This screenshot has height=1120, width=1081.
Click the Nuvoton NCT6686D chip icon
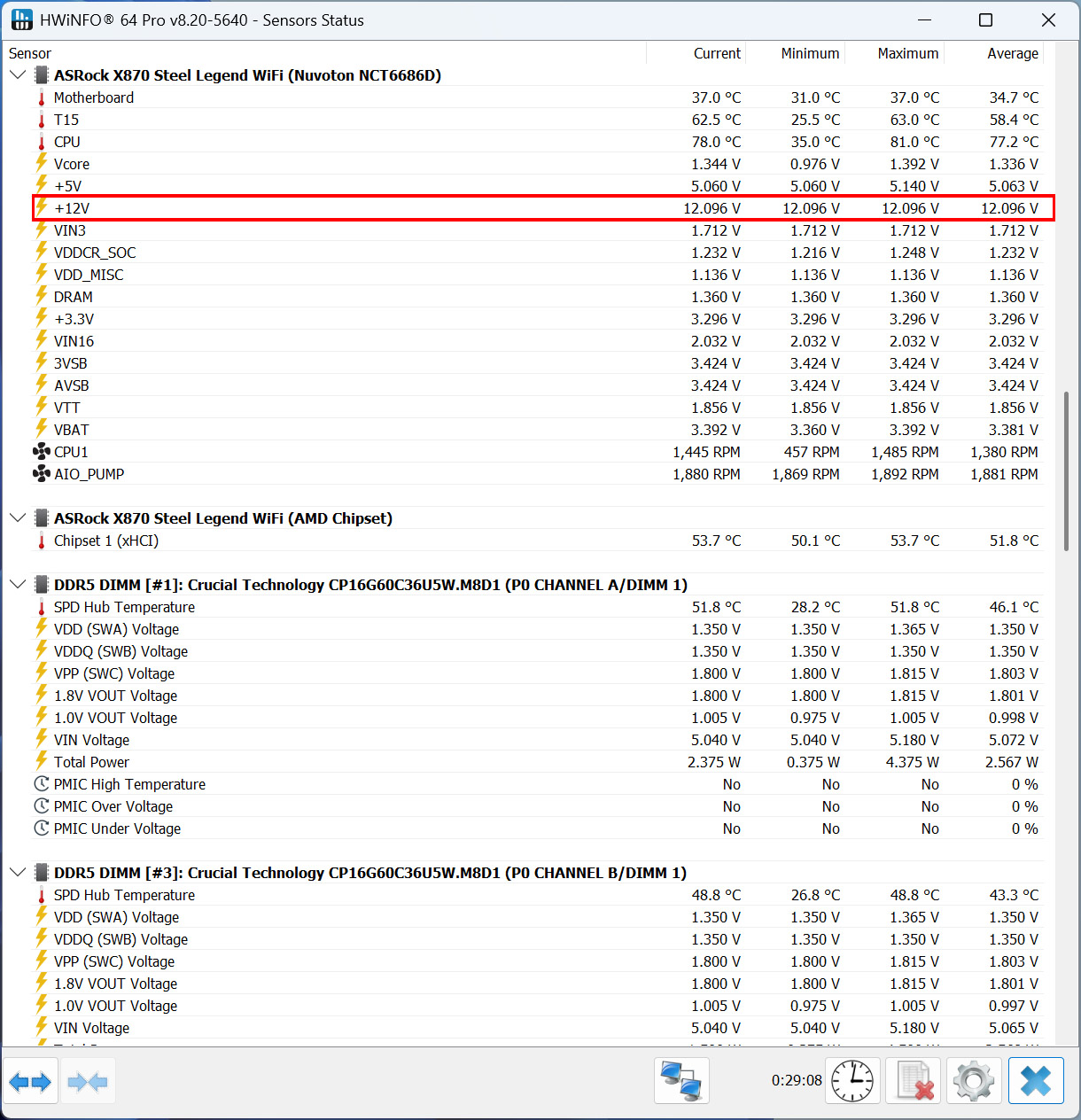pos(42,75)
